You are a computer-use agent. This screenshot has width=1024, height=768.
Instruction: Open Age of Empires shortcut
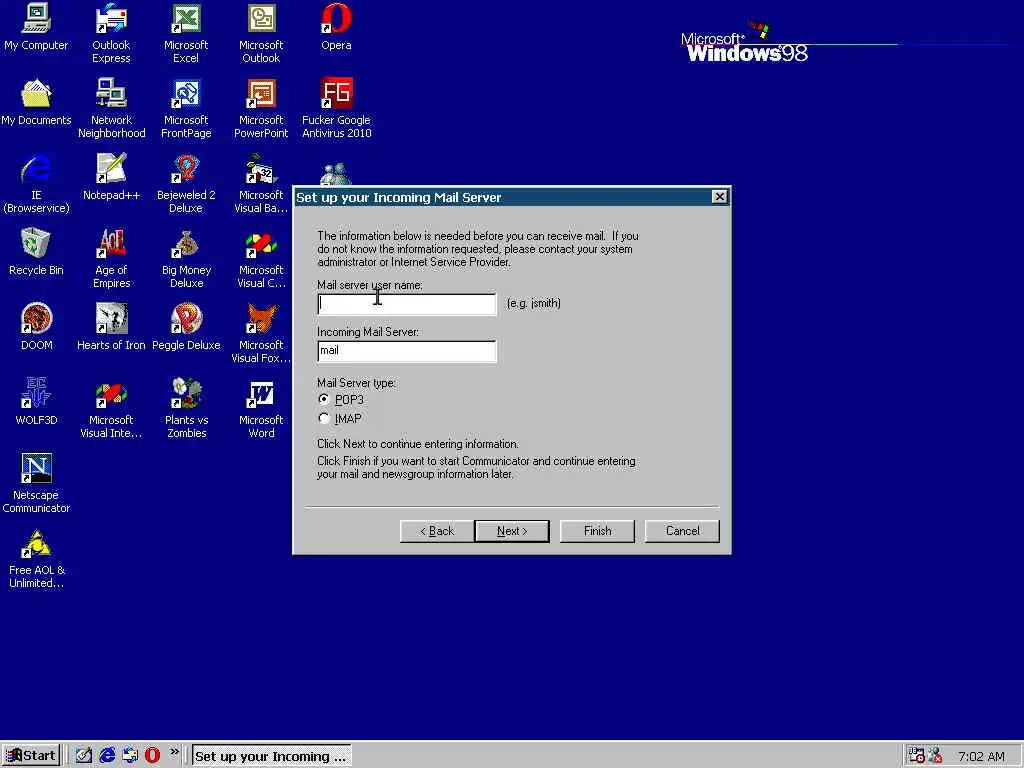111,258
